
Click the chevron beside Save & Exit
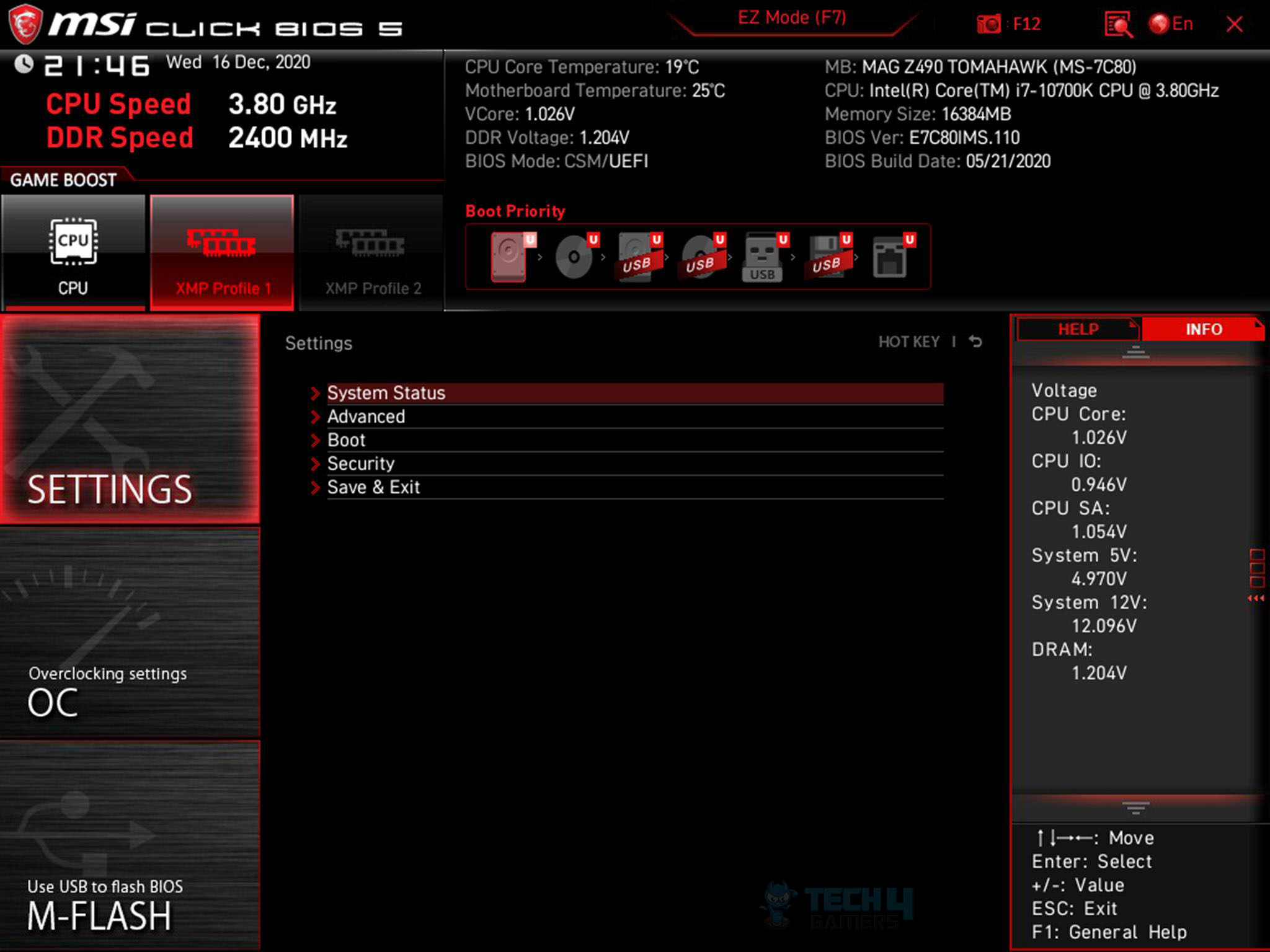click(x=315, y=487)
